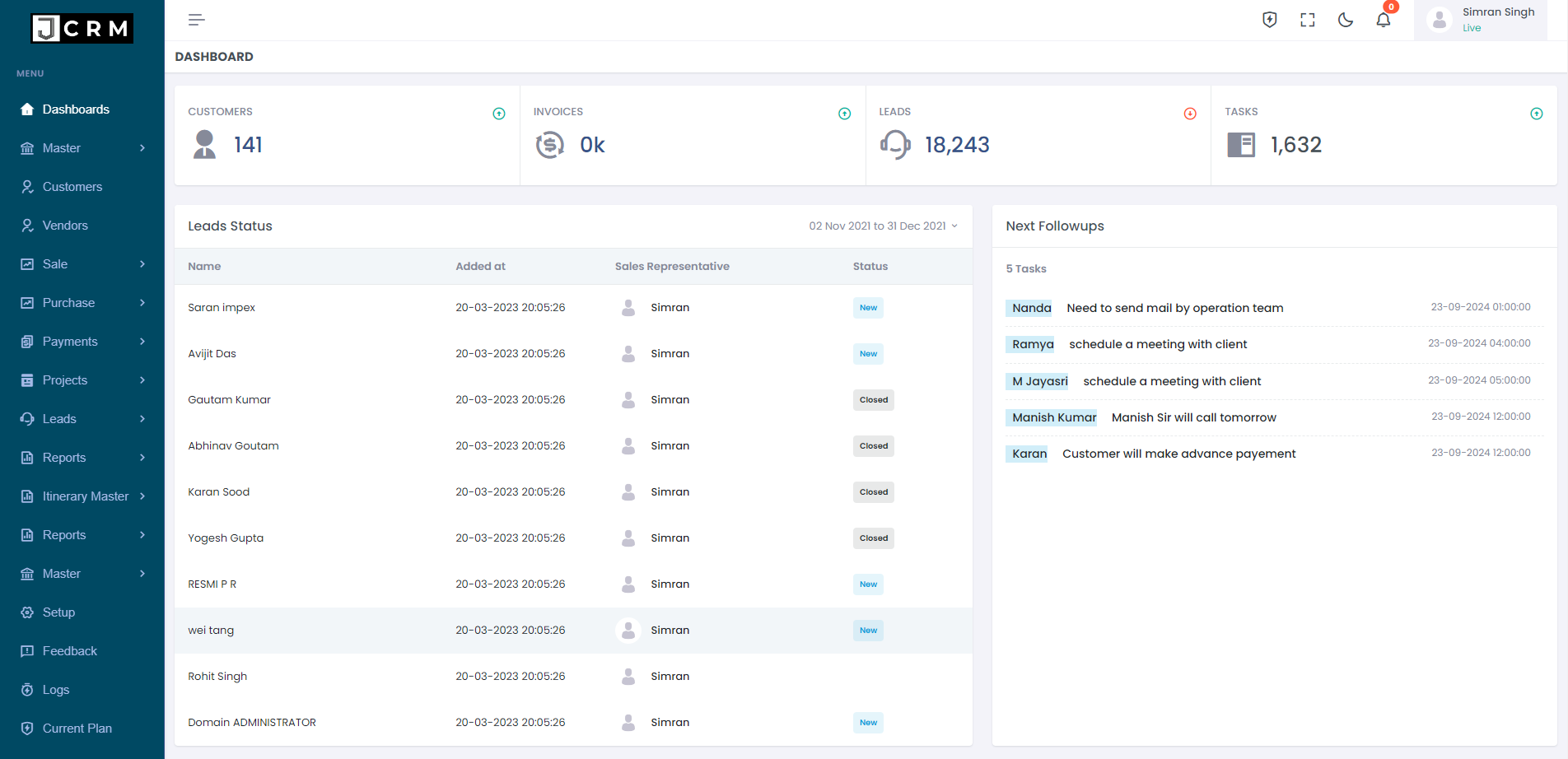
Task: Open notifications via the bell icon
Action: click(1383, 20)
